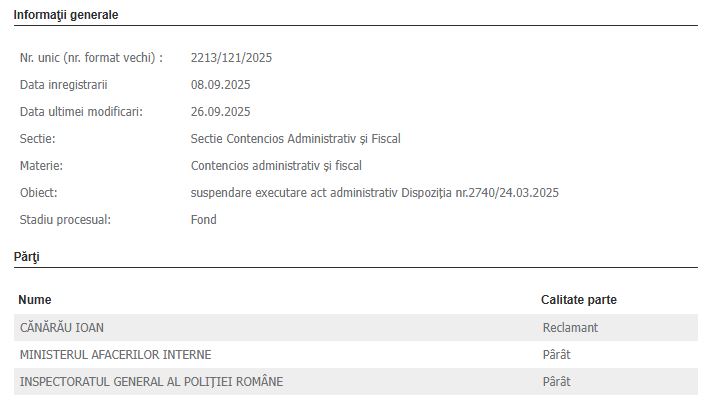Click the registration date 08.09.2025
Screen dimensions: 716x404
(220, 85)
